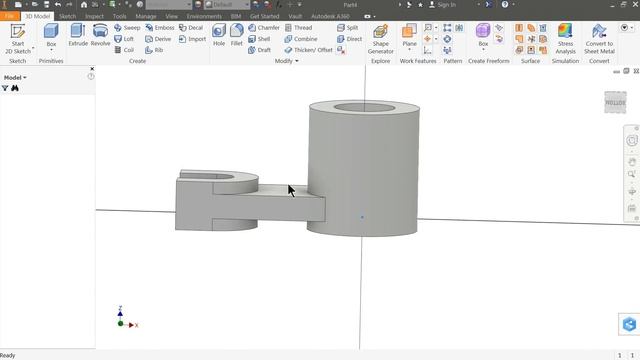Screen dimensions: 640x360
Task: Activate the Extrude tool
Action: (x=78, y=35)
